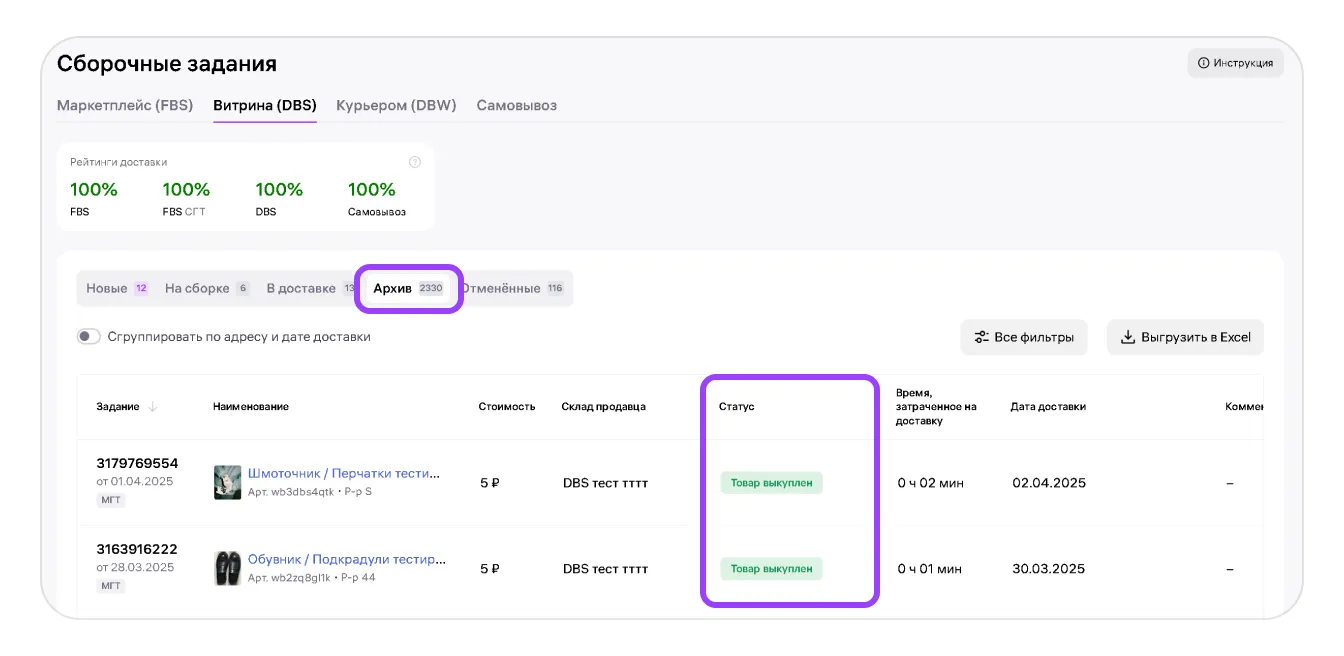The image size is (1344, 656).
Task: Open the Инструкция help button
Action: coord(1235,63)
